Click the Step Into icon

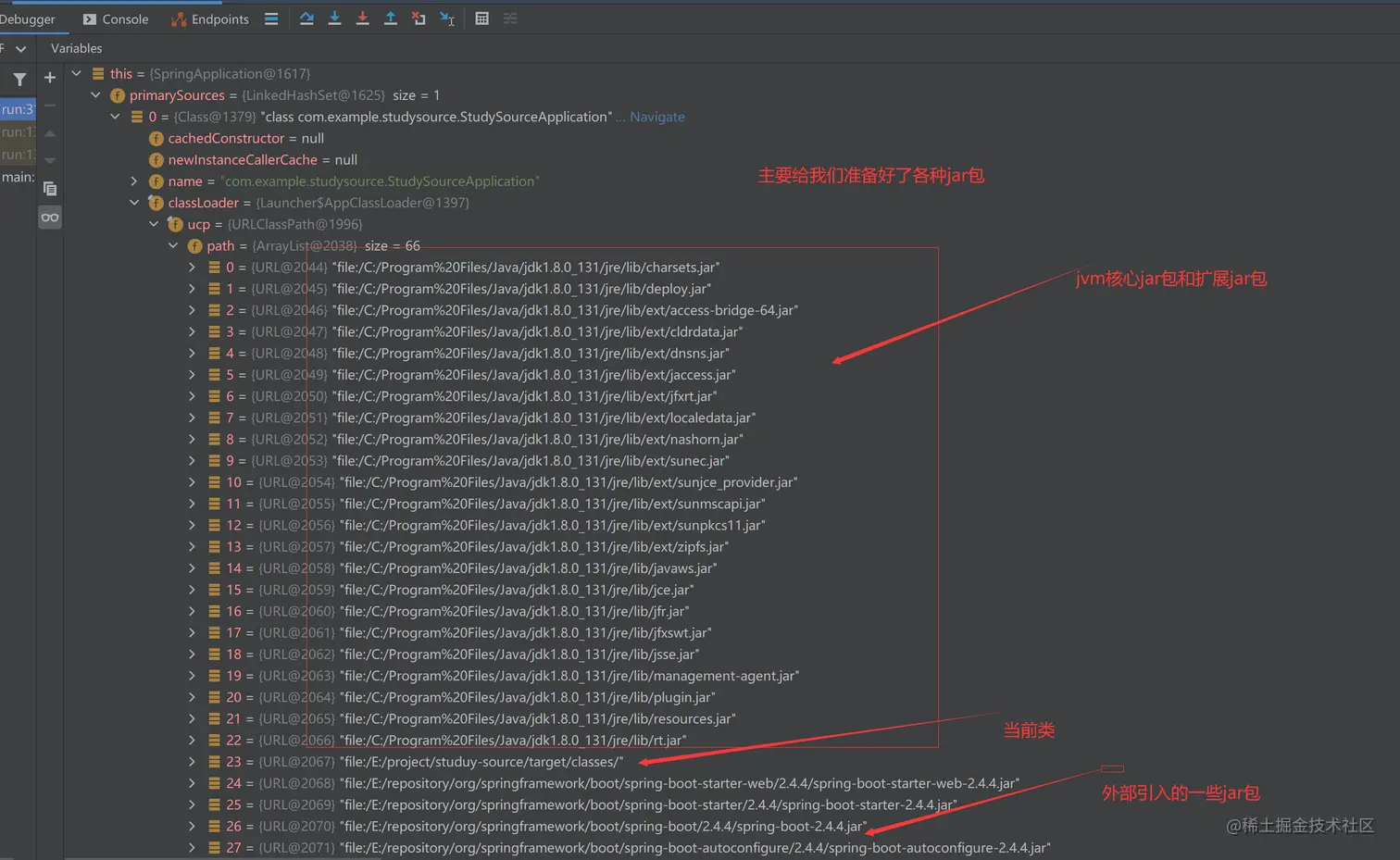334,19
